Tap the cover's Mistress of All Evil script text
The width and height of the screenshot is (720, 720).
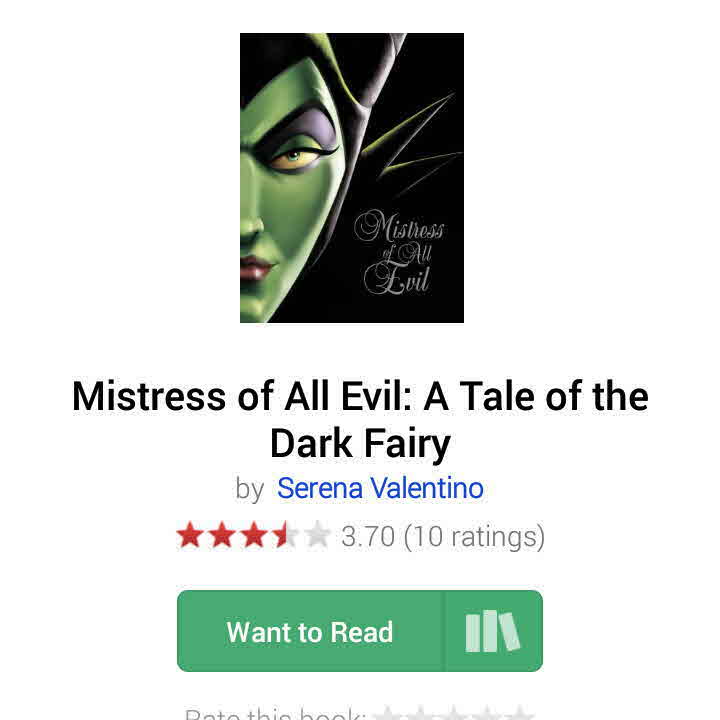click(x=399, y=252)
